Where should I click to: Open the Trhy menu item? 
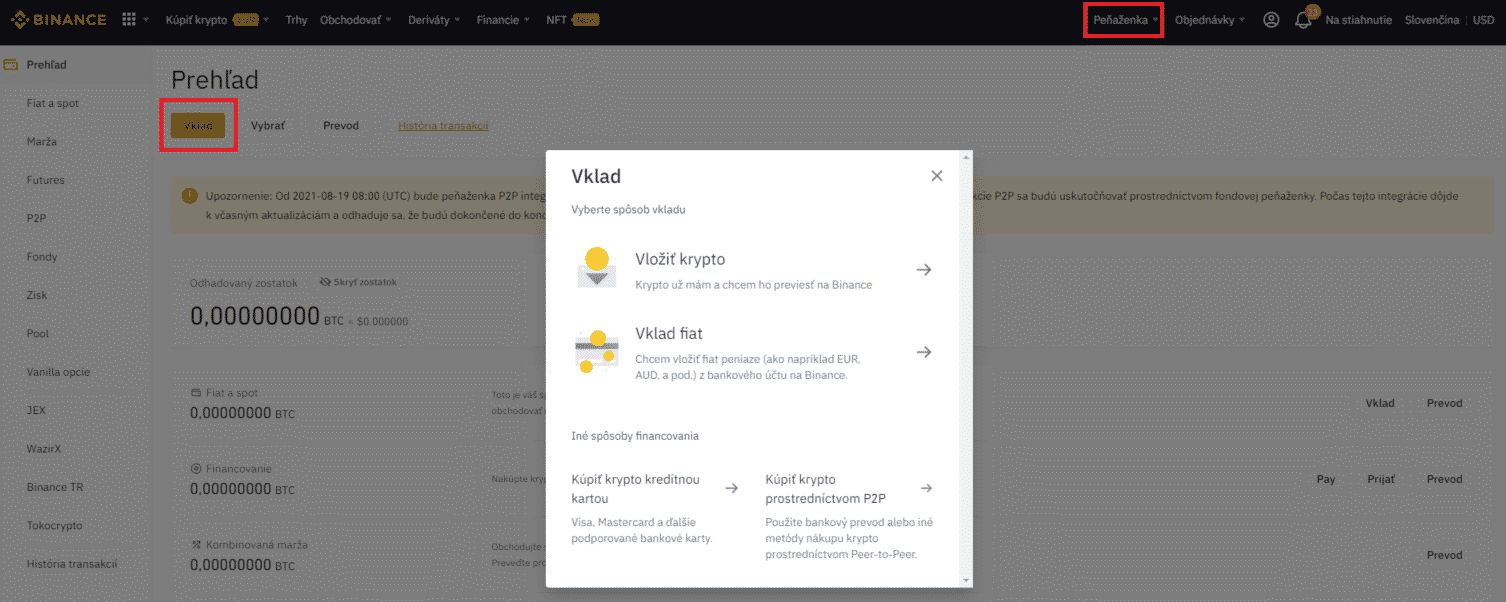(296, 20)
